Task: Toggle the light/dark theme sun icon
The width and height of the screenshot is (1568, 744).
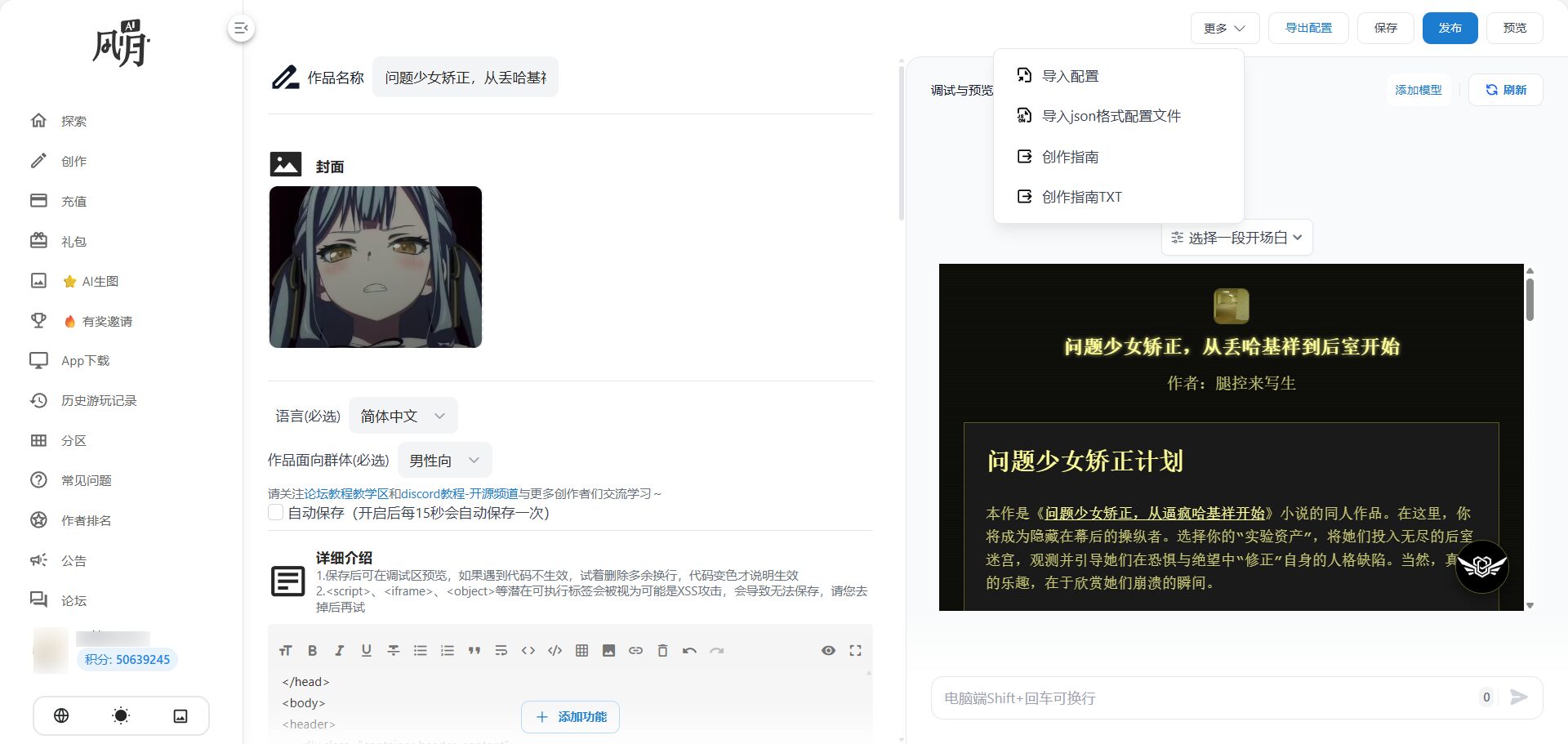Action: click(x=121, y=716)
